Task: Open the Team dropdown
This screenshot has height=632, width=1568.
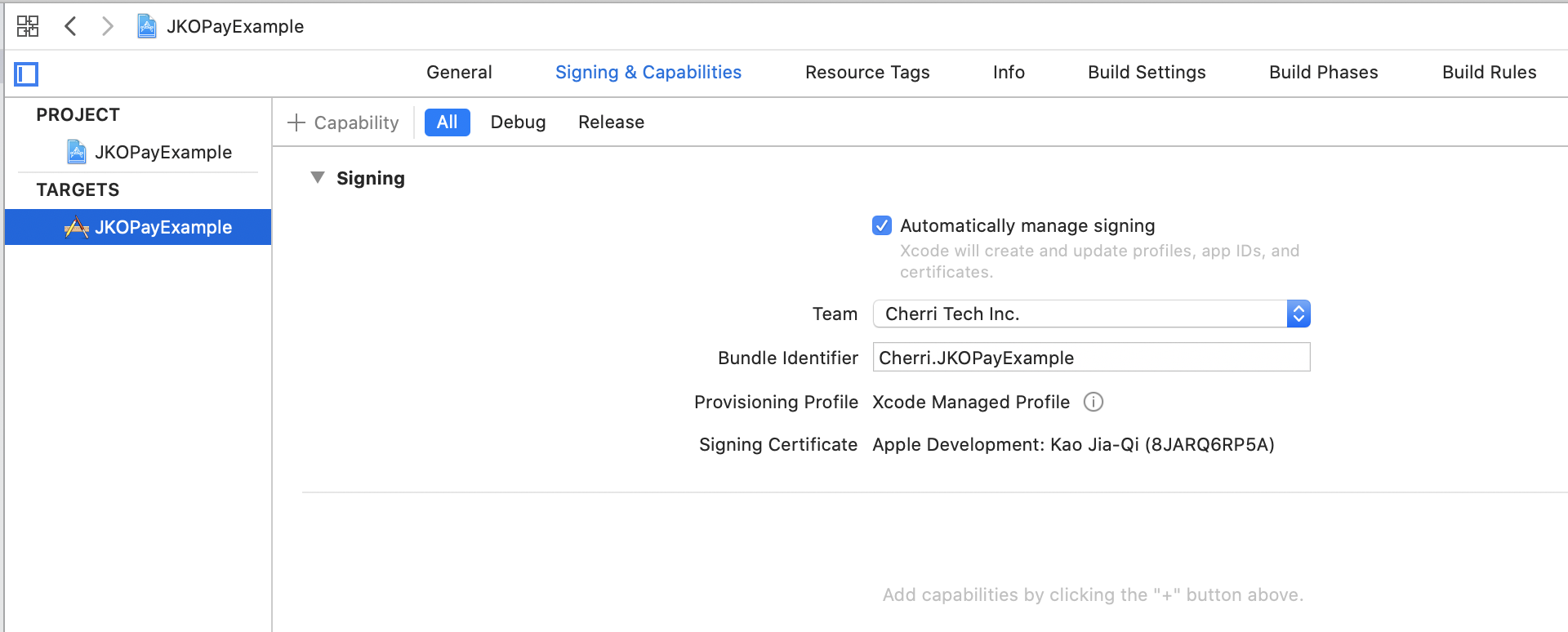Action: (1091, 314)
